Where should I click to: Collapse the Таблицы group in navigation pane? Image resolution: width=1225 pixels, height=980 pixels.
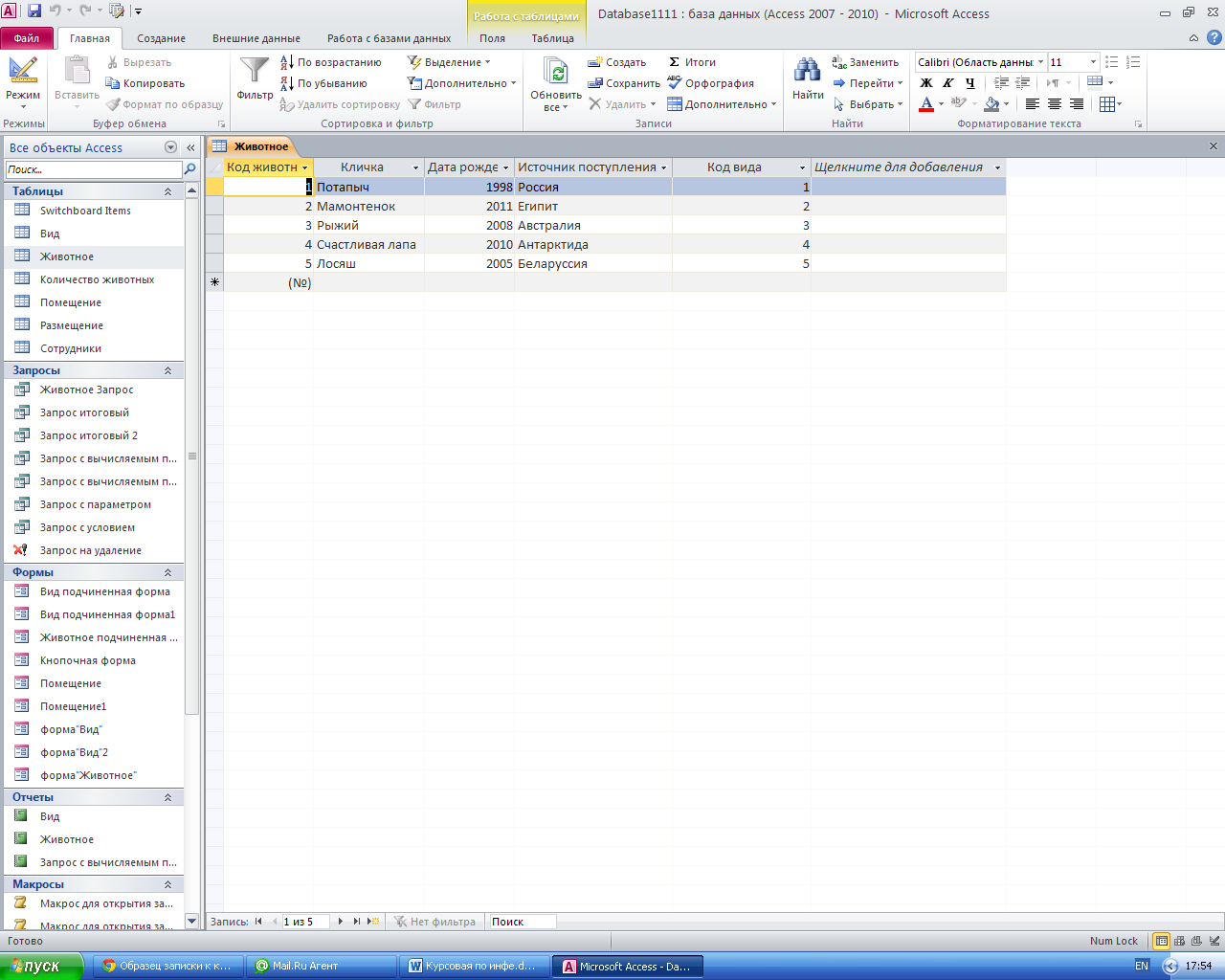click(167, 191)
